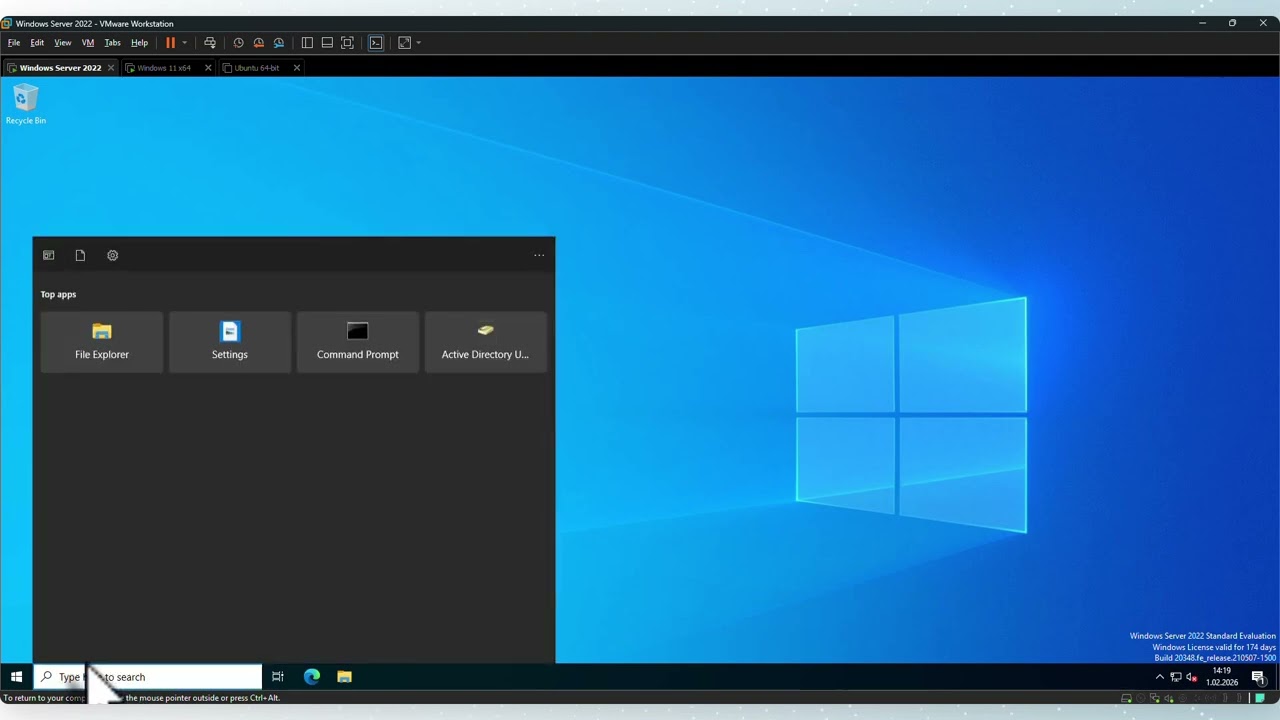Open the VMware File menu

pos(14,43)
